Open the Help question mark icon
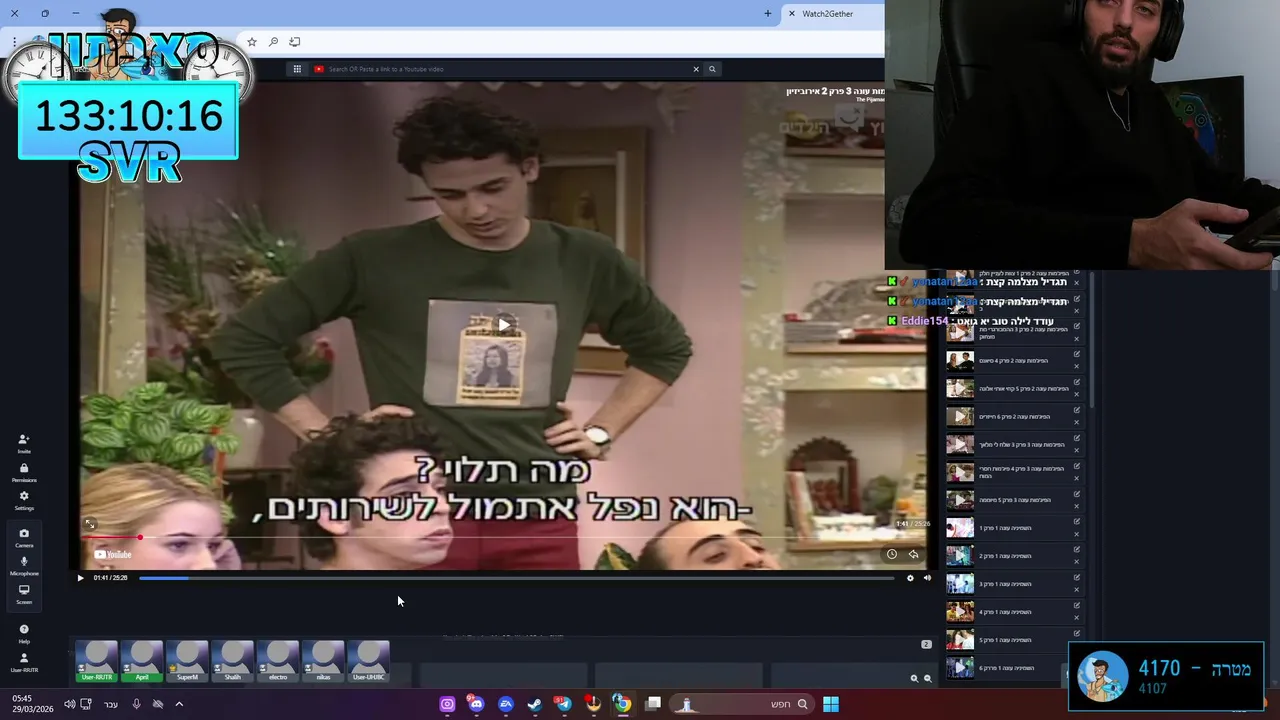1280x720 pixels. point(24,633)
